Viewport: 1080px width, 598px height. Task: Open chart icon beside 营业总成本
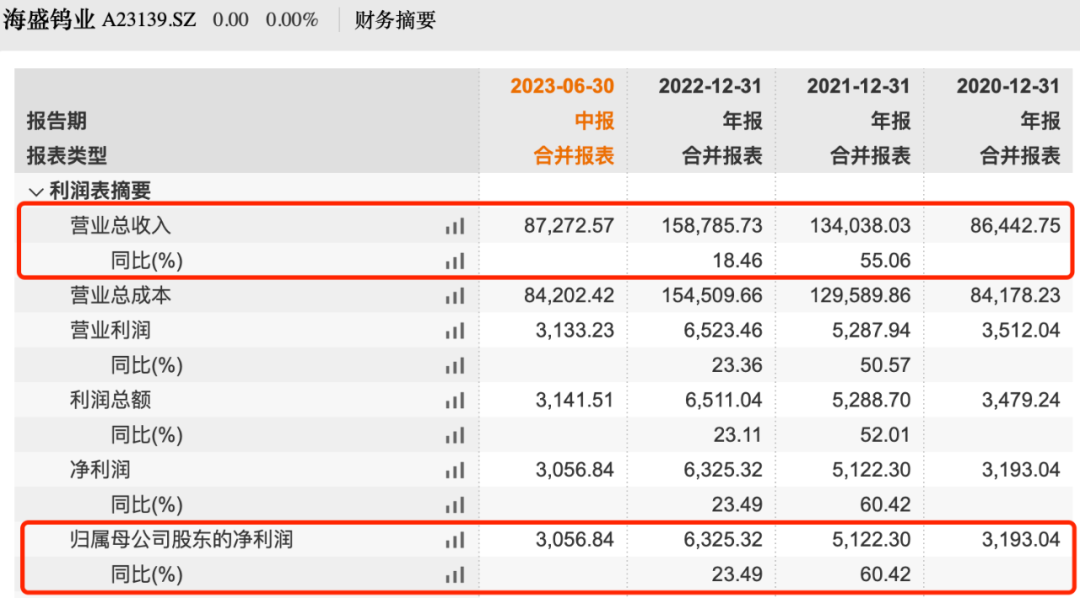[455, 296]
